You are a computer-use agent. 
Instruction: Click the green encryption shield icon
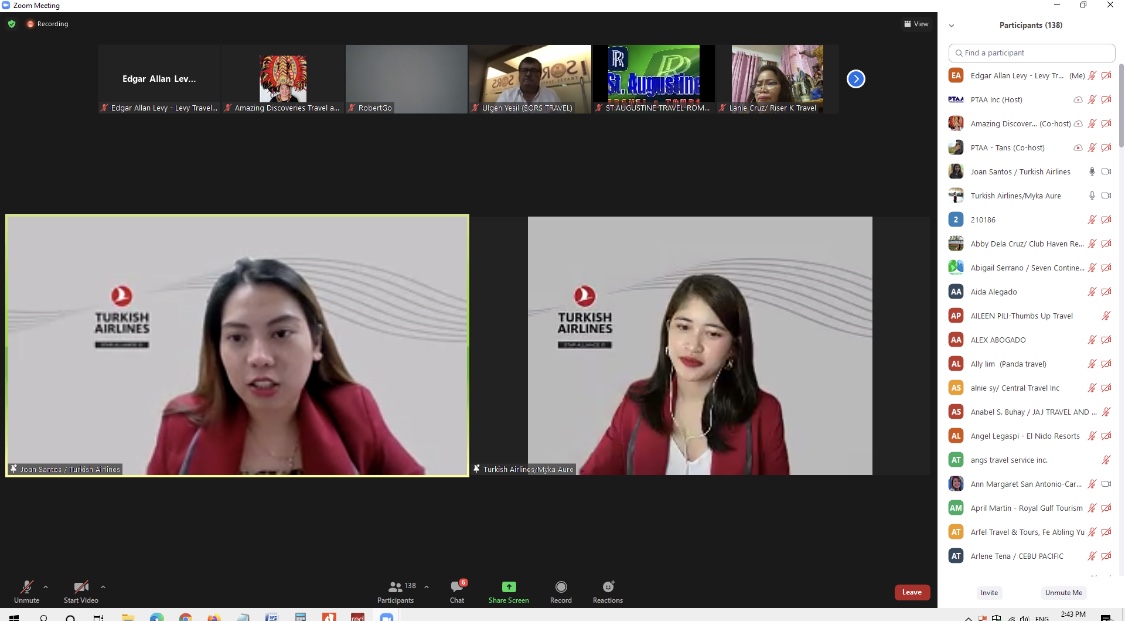[11, 24]
